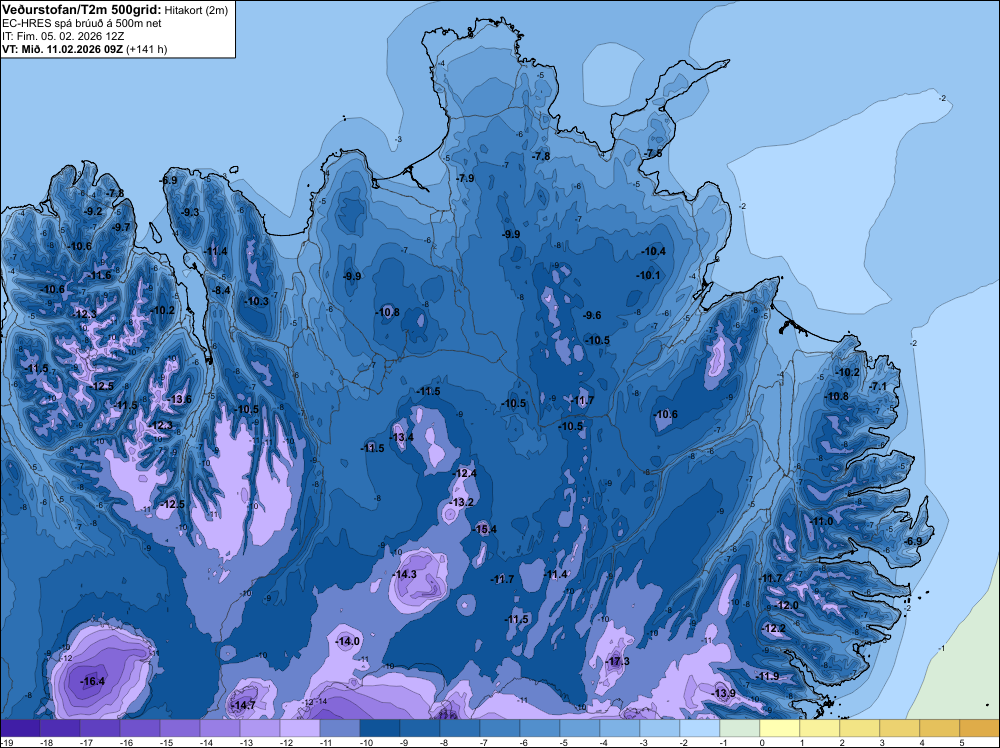Select the -11.6 temperature label

99,275
